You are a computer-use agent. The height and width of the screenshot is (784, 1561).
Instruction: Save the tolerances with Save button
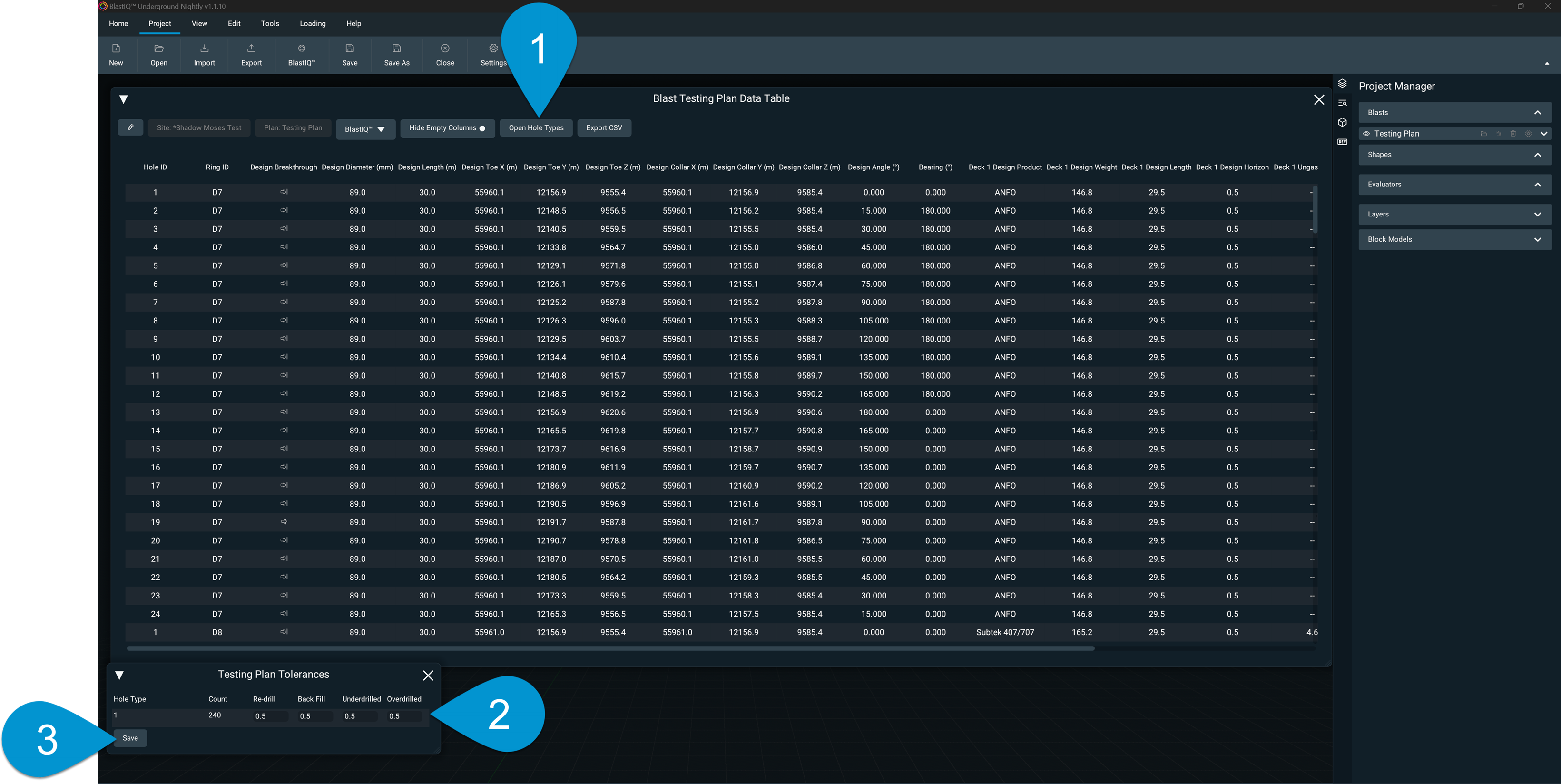(x=130, y=738)
